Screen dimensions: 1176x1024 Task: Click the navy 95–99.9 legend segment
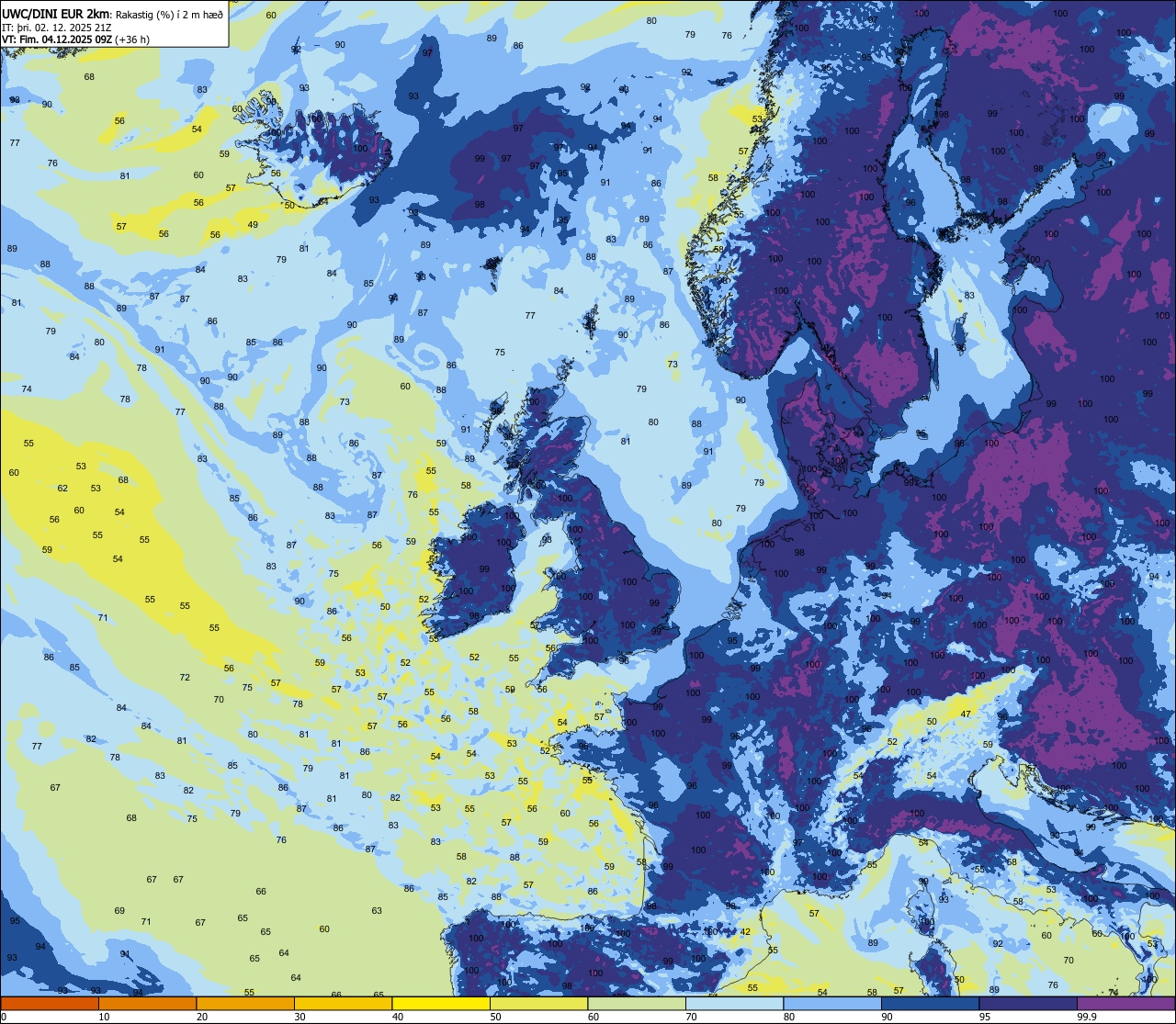click(x=1028, y=1003)
